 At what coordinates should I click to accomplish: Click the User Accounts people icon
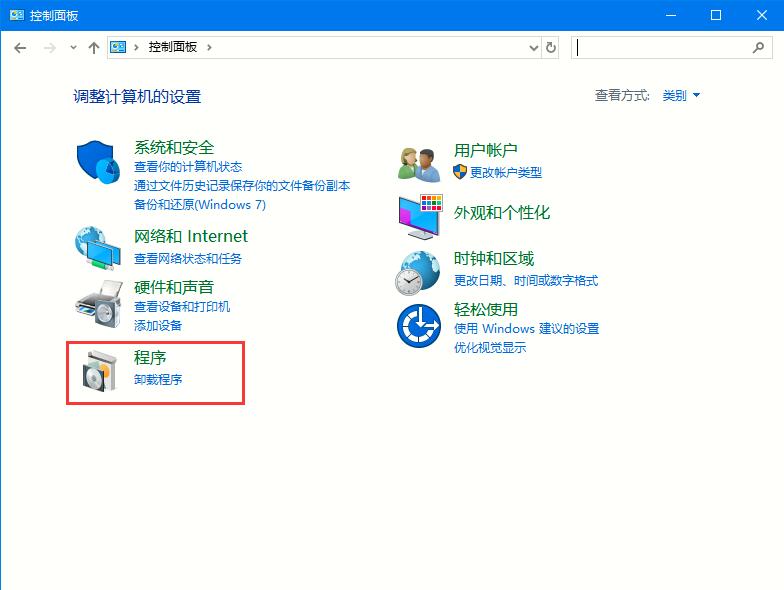pos(419,162)
